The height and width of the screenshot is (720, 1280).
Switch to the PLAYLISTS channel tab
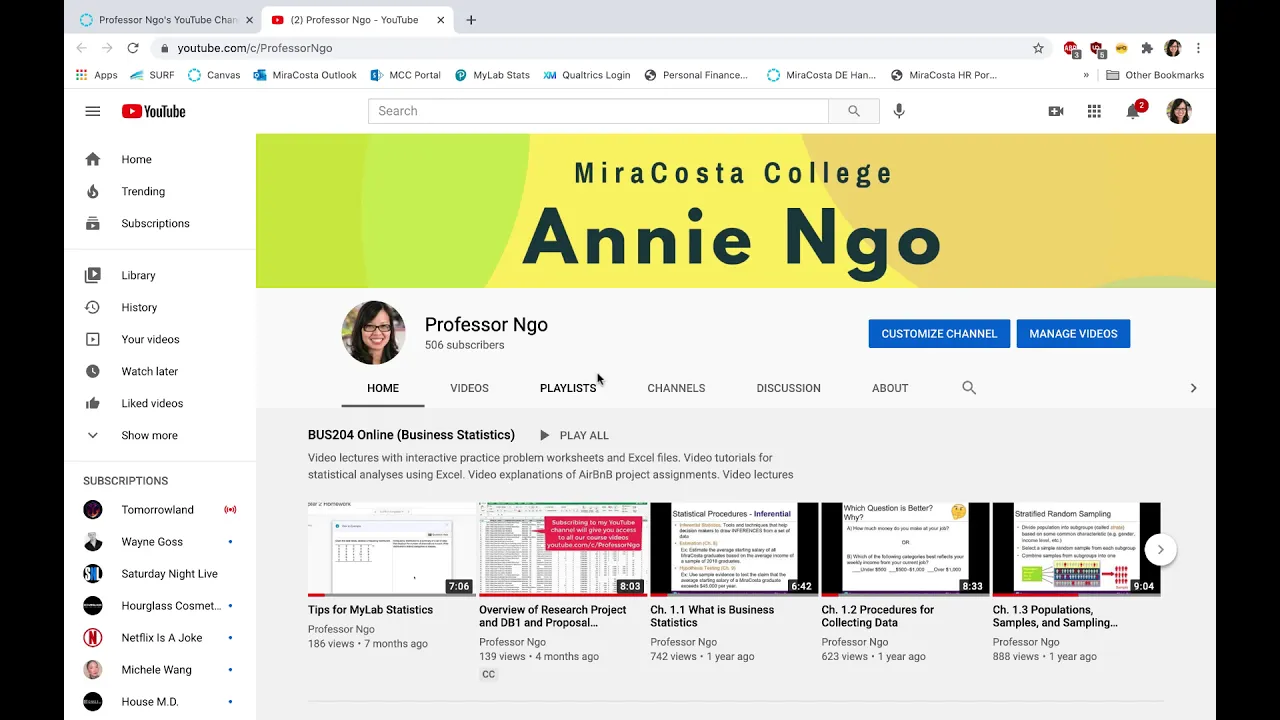(568, 388)
